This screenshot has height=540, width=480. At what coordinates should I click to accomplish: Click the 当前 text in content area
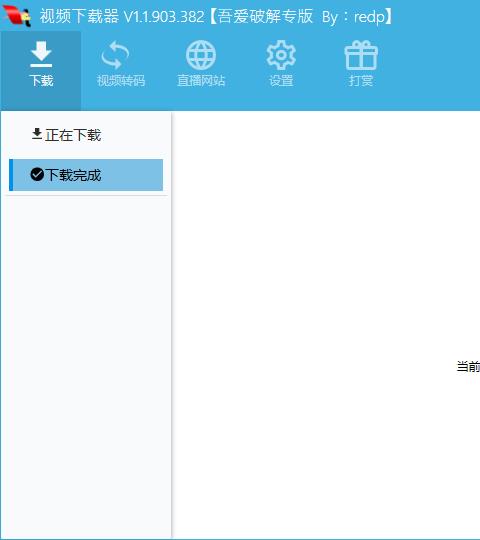point(468,366)
